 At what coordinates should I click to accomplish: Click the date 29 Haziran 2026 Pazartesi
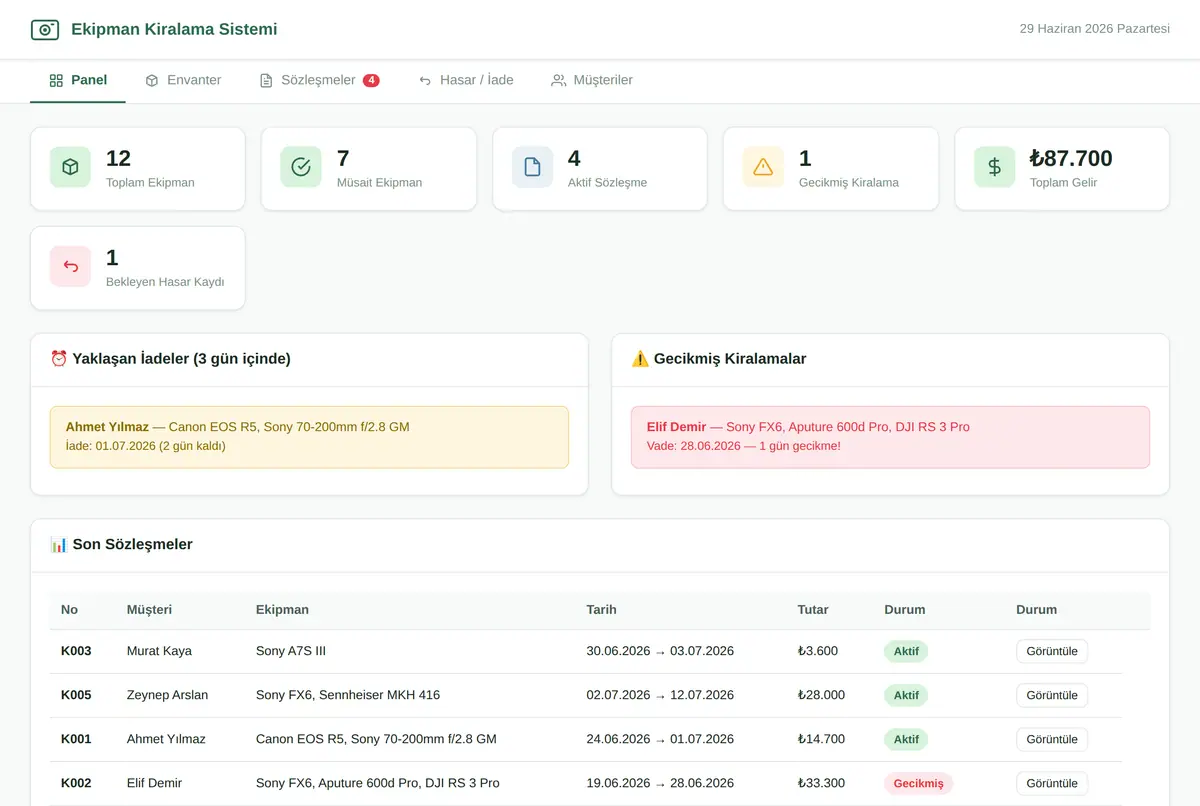1095,29
